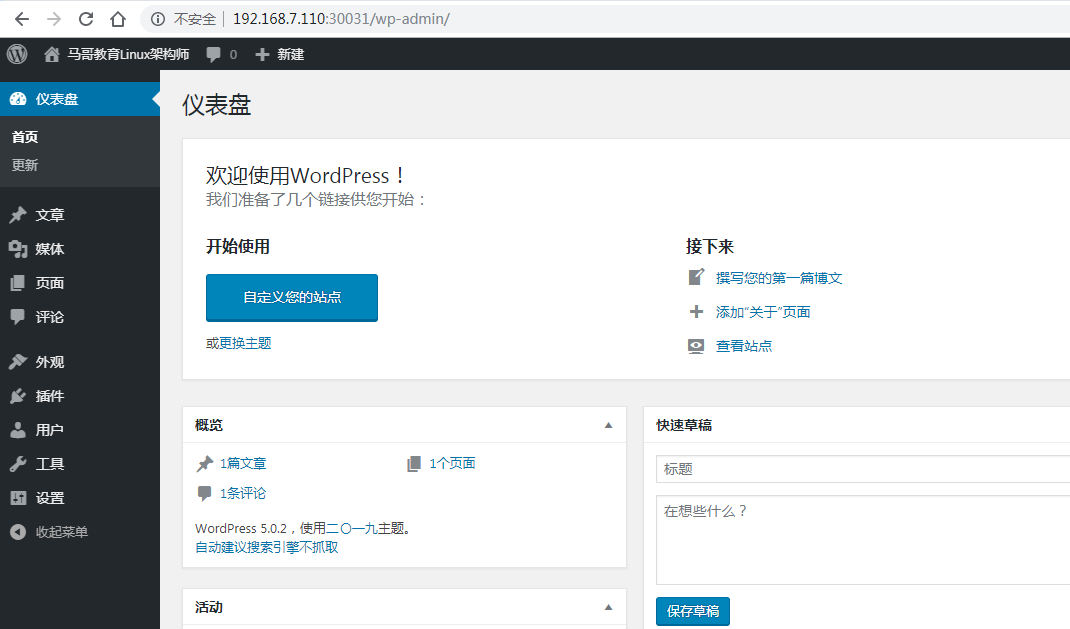Open 评论 comments menu
The image size is (1070, 629).
pyautogui.click(x=80, y=317)
